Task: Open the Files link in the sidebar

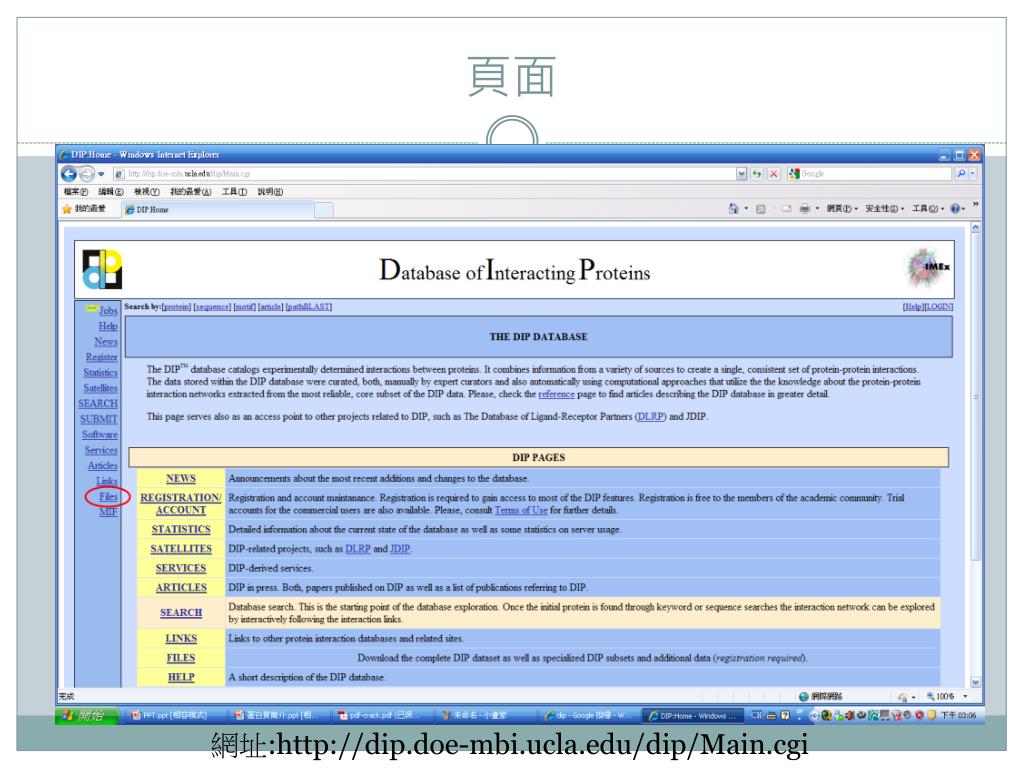Action: 108,497
